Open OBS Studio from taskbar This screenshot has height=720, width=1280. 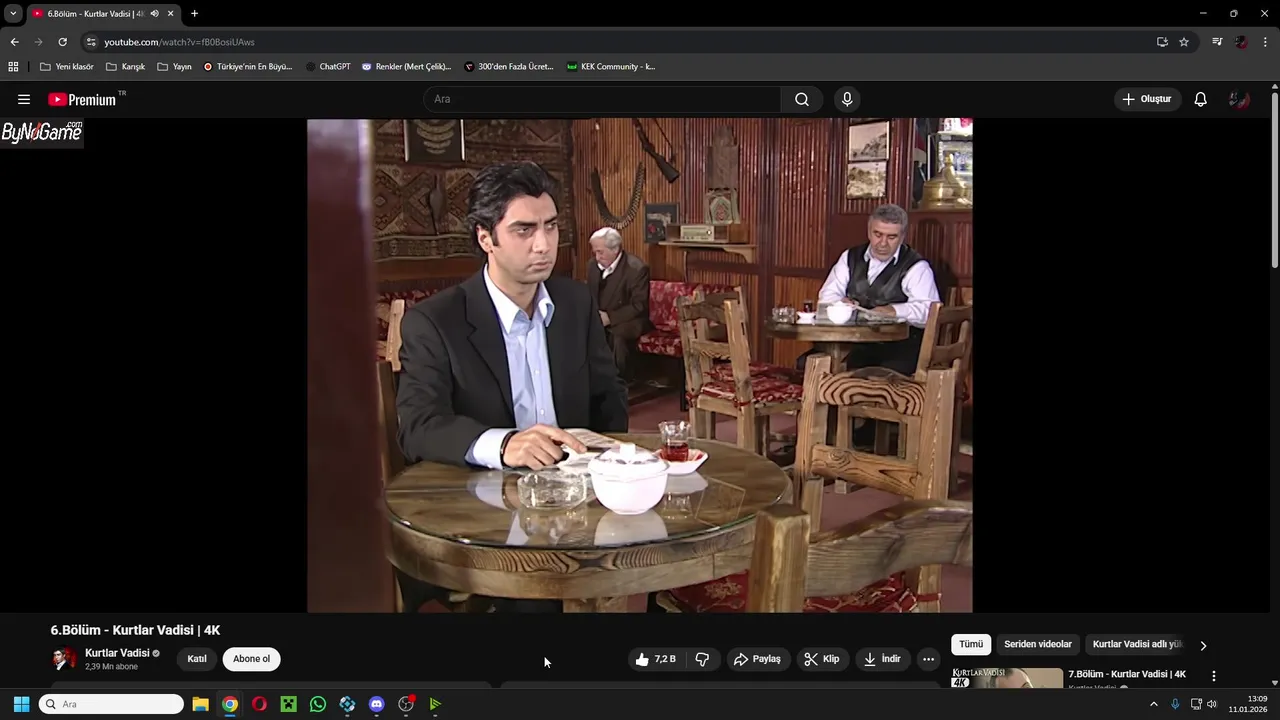pos(406,704)
